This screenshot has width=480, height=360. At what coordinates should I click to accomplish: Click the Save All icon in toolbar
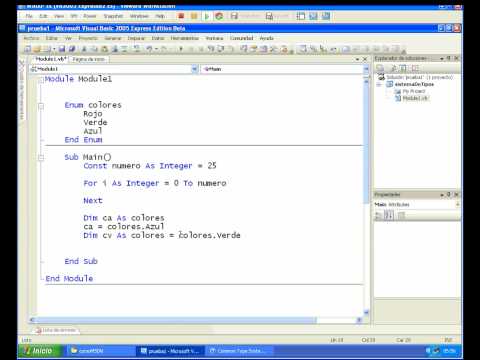pyautogui.click(x=72, y=49)
